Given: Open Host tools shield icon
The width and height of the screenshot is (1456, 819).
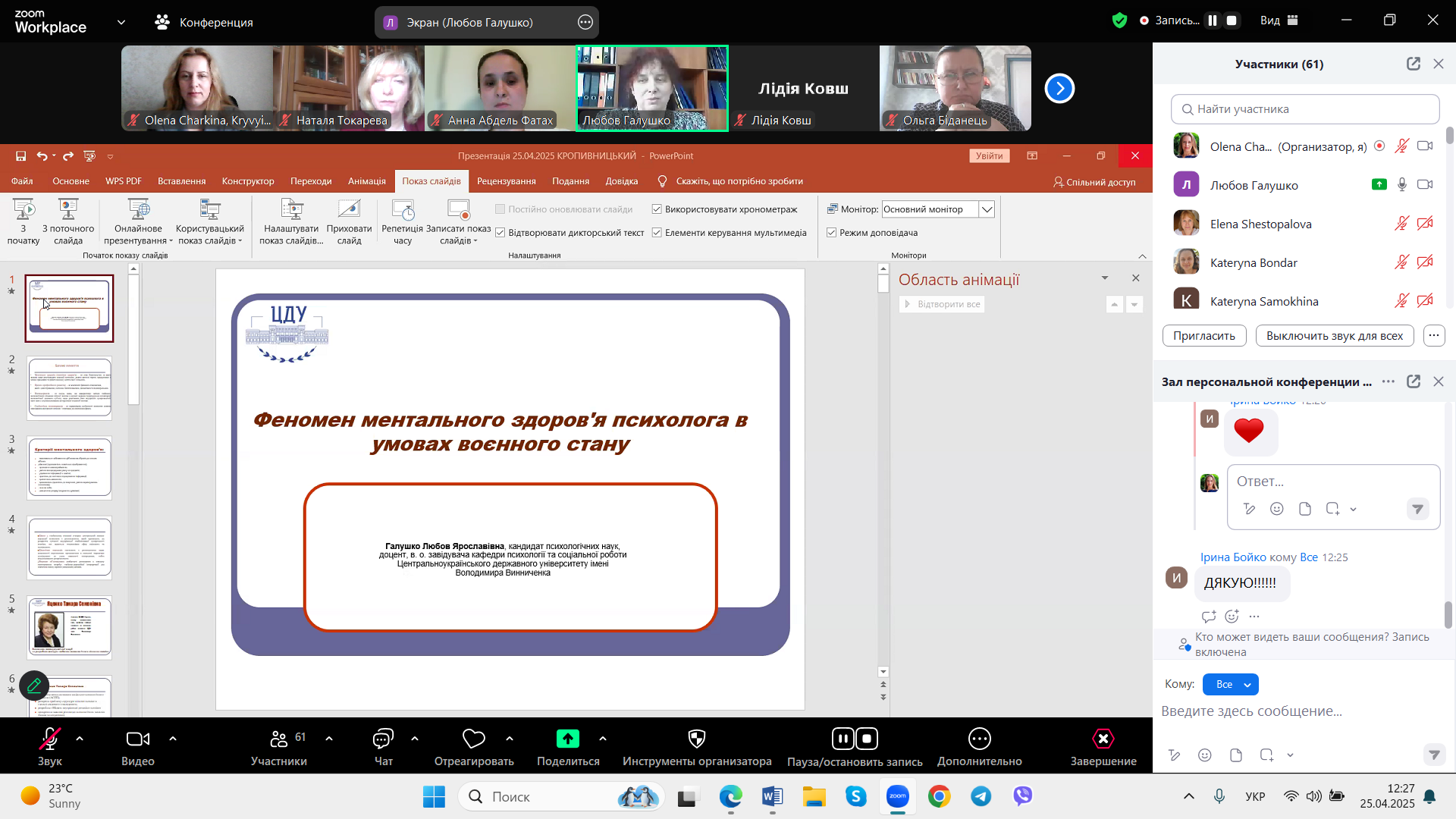Looking at the screenshot, I should [696, 739].
